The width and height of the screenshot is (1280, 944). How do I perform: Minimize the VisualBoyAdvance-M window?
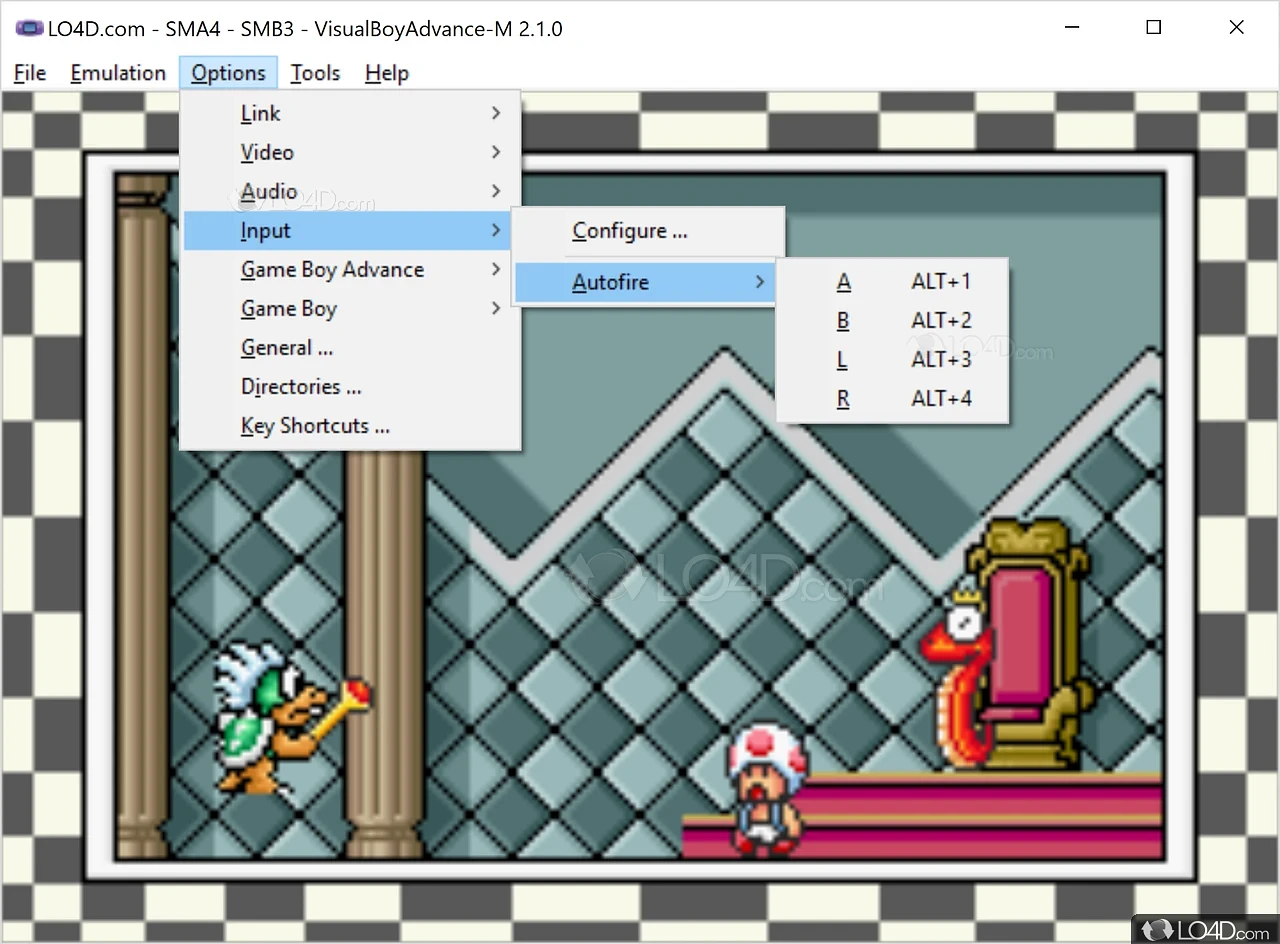[1071, 28]
